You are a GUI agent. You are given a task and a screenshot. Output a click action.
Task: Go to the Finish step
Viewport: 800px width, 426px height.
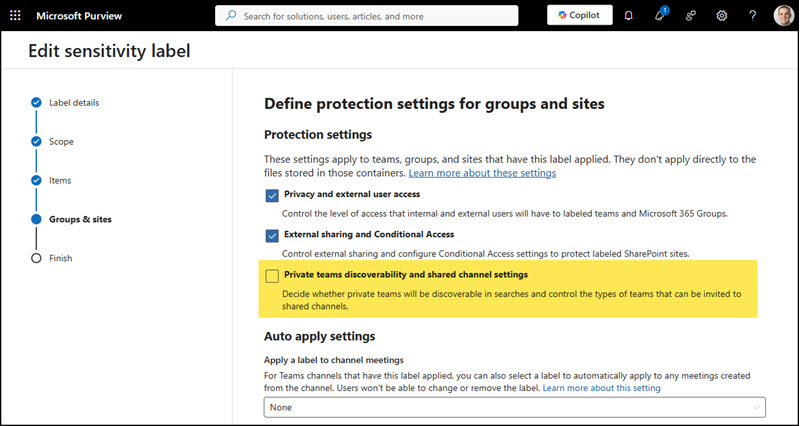click(x=61, y=258)
